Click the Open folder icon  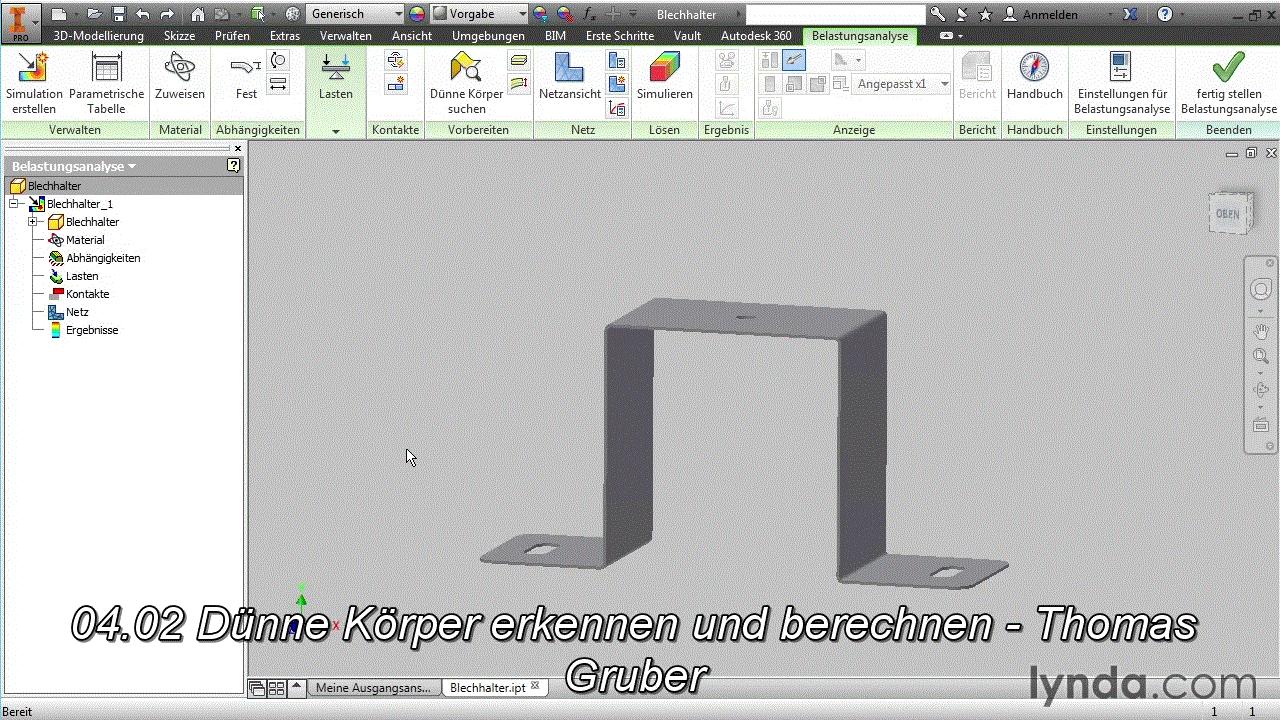click(x=94, y=14)
